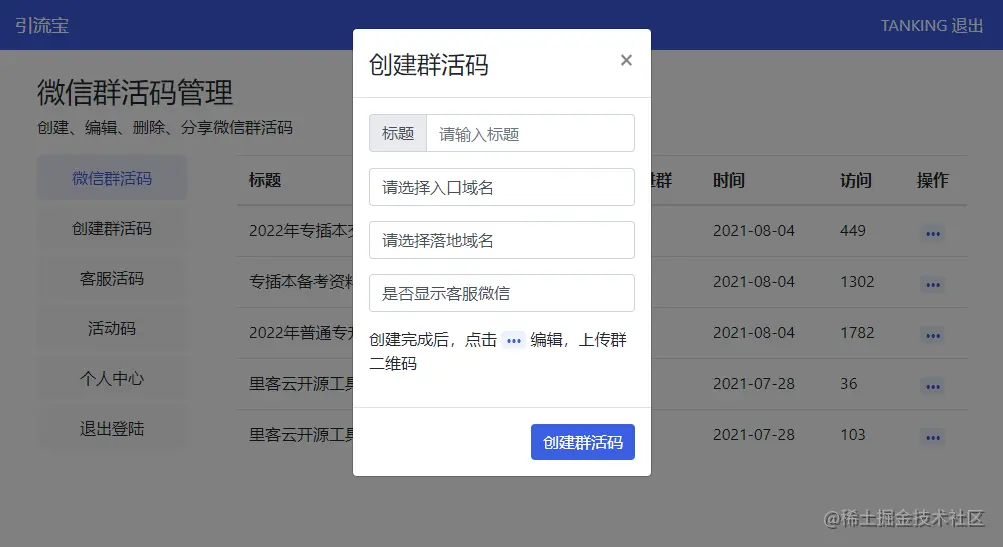Choose 退出登陆 in the sidebar
This screenshot has height=547, width=1003.
(112, 428)
